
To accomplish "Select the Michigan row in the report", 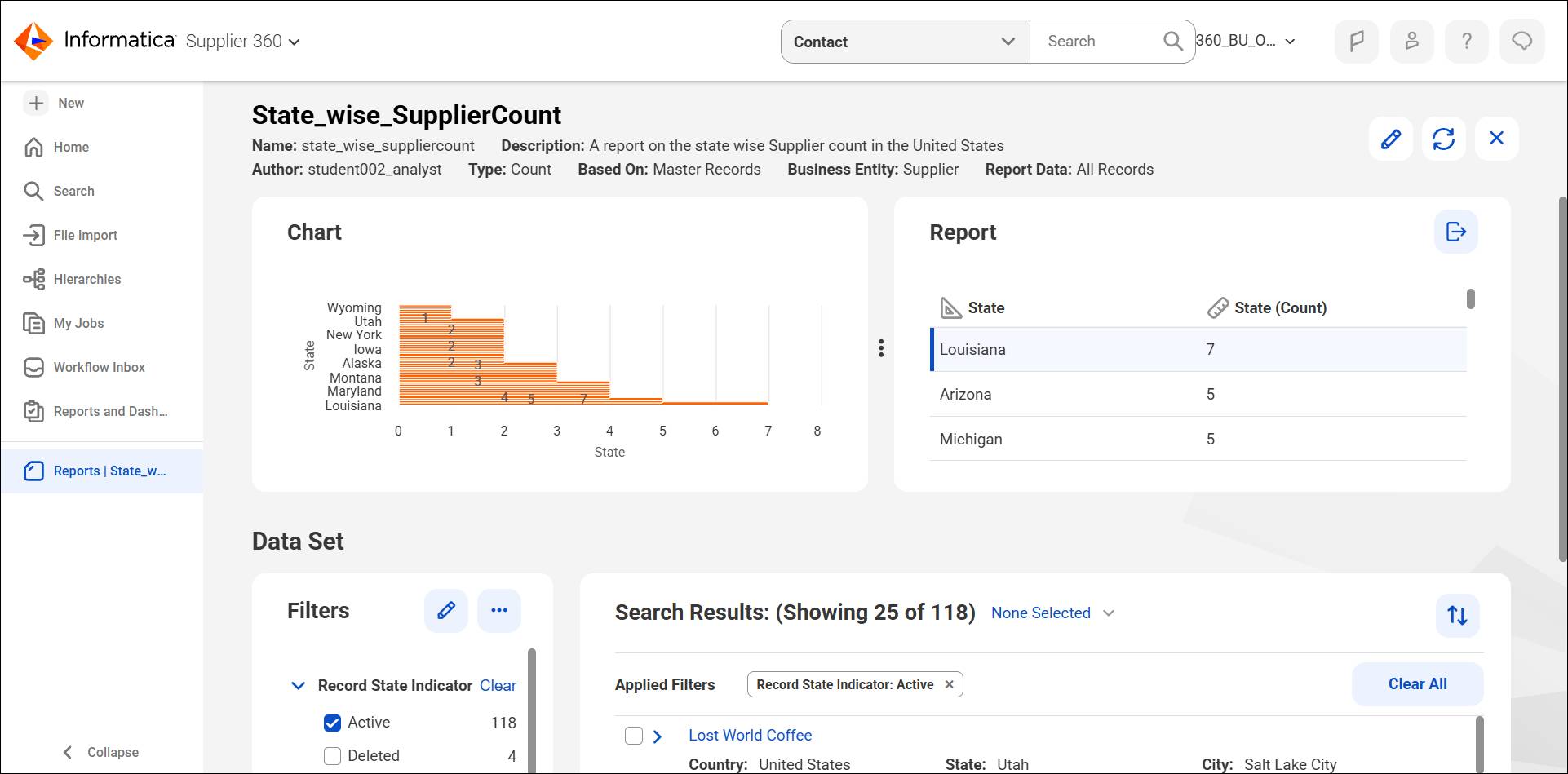I will (x=1198, y=439).
